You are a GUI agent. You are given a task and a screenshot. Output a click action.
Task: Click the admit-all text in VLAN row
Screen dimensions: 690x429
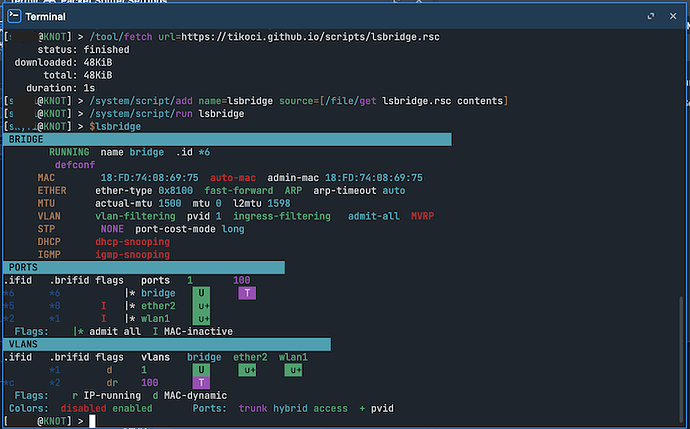[374, 216]
